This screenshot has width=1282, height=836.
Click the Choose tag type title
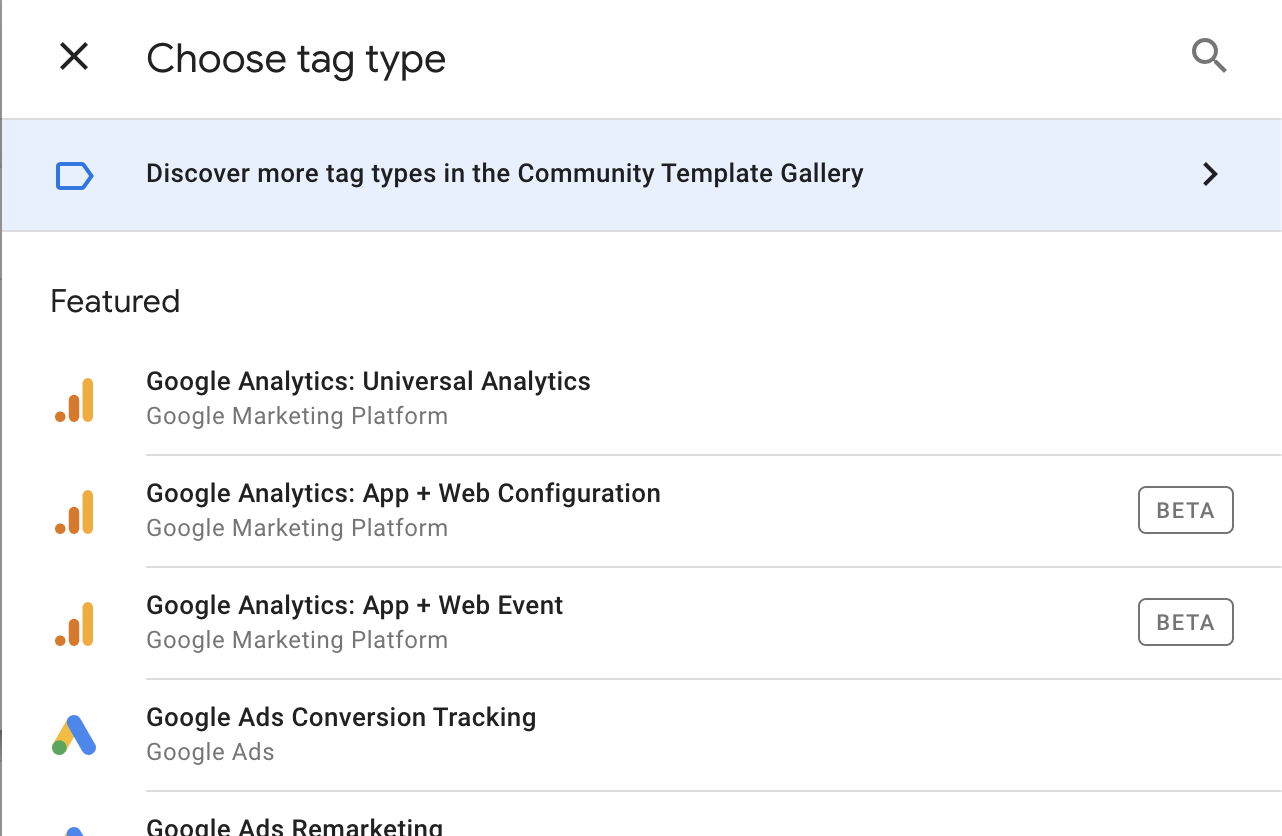pos(296,59)
